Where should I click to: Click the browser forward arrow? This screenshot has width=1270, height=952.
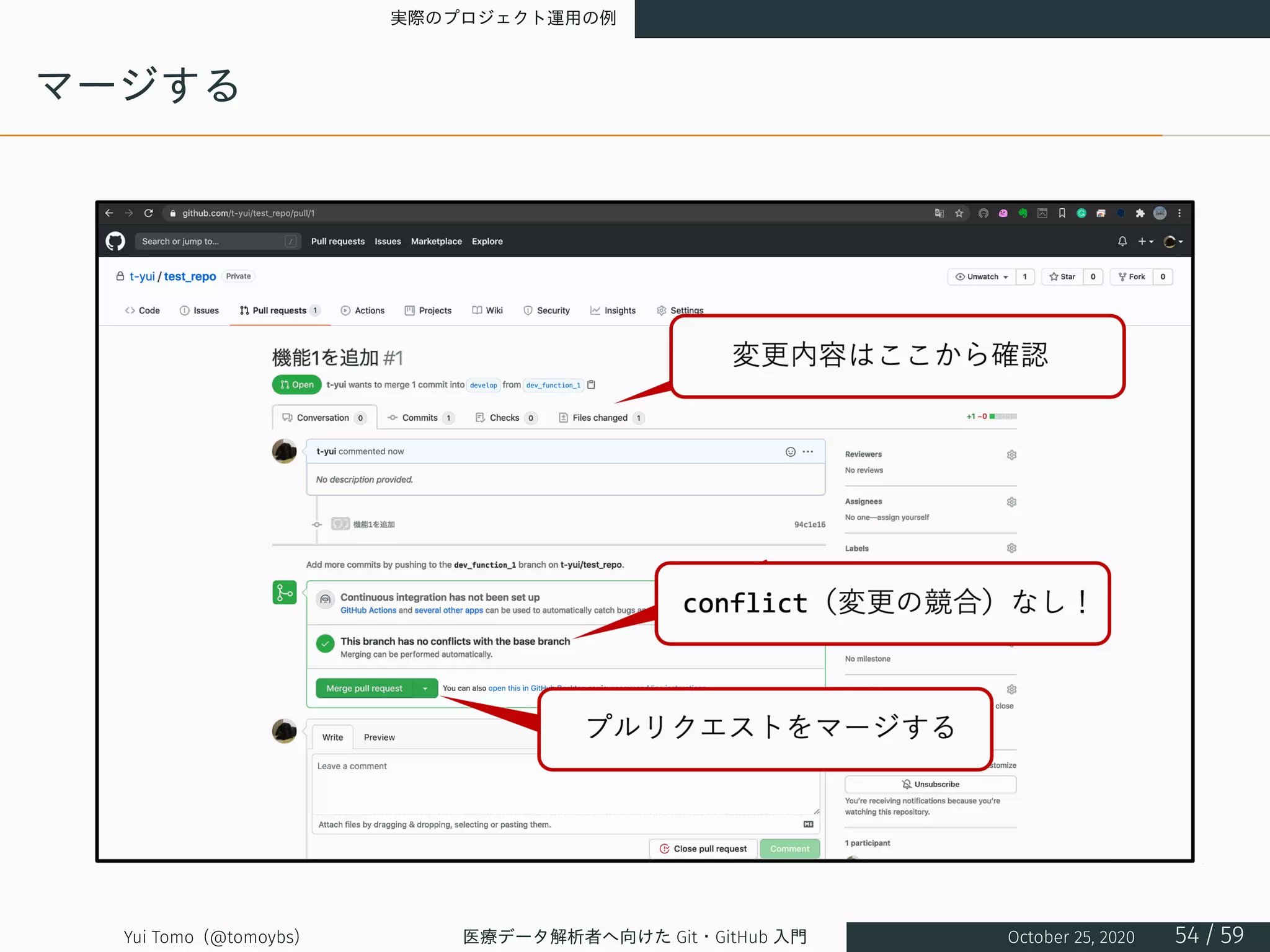tap(129, 213)
